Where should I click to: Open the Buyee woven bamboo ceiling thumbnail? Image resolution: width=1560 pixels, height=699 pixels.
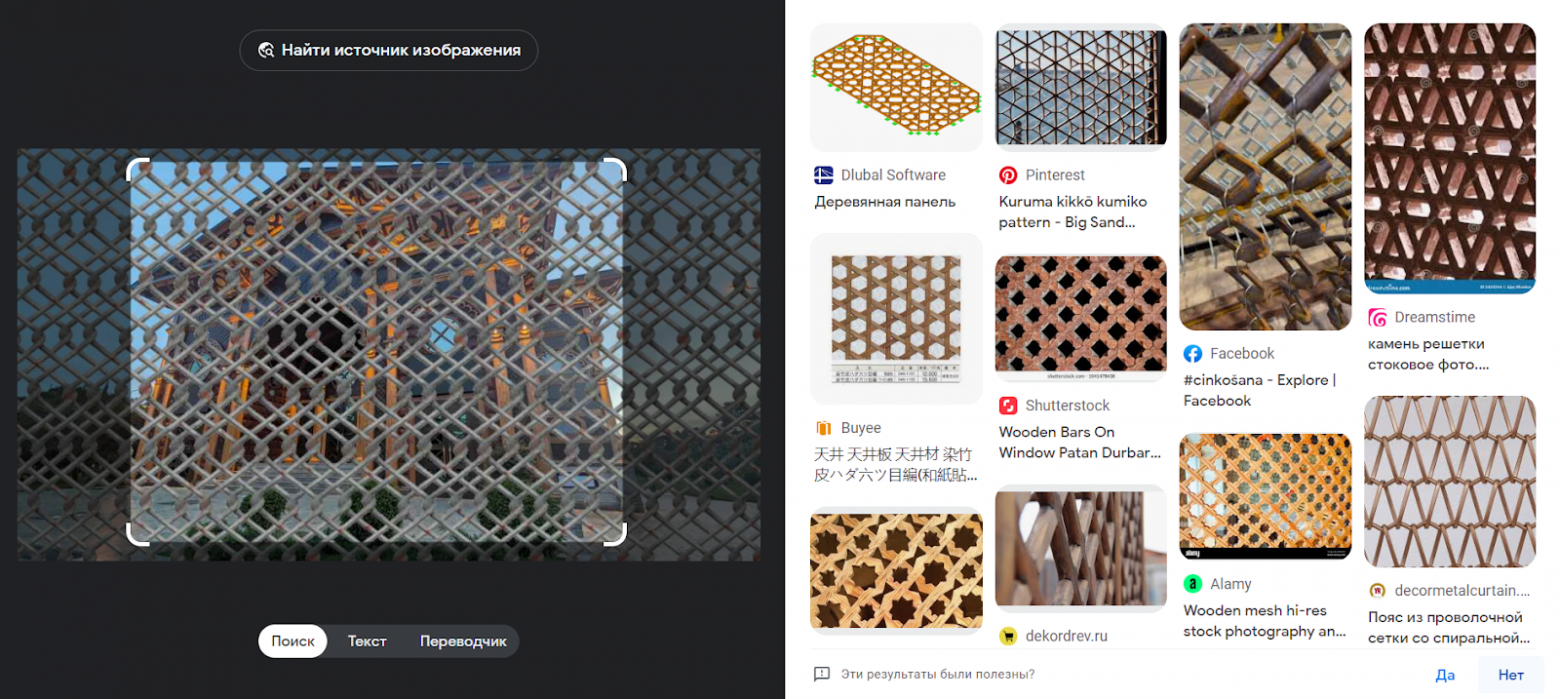(897, 319)
